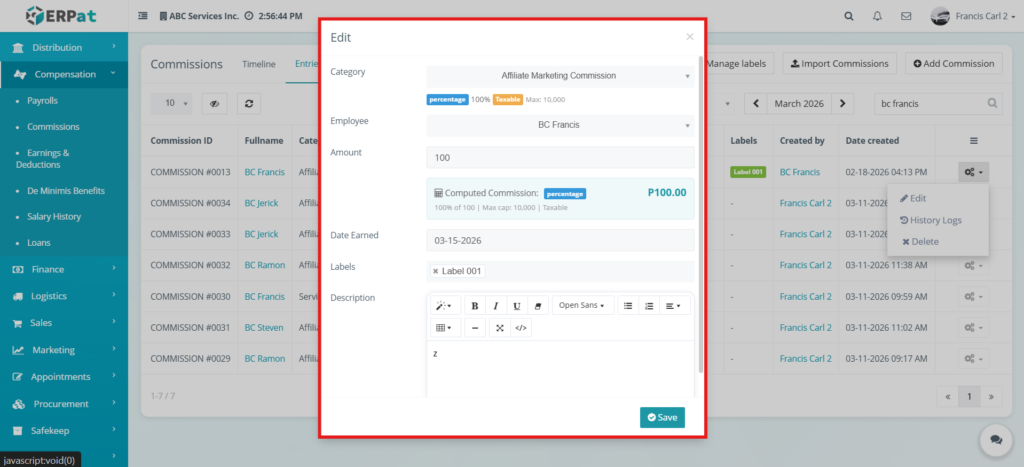
Task: Go to the previous month arrow
Action: [x=756, y=103]
